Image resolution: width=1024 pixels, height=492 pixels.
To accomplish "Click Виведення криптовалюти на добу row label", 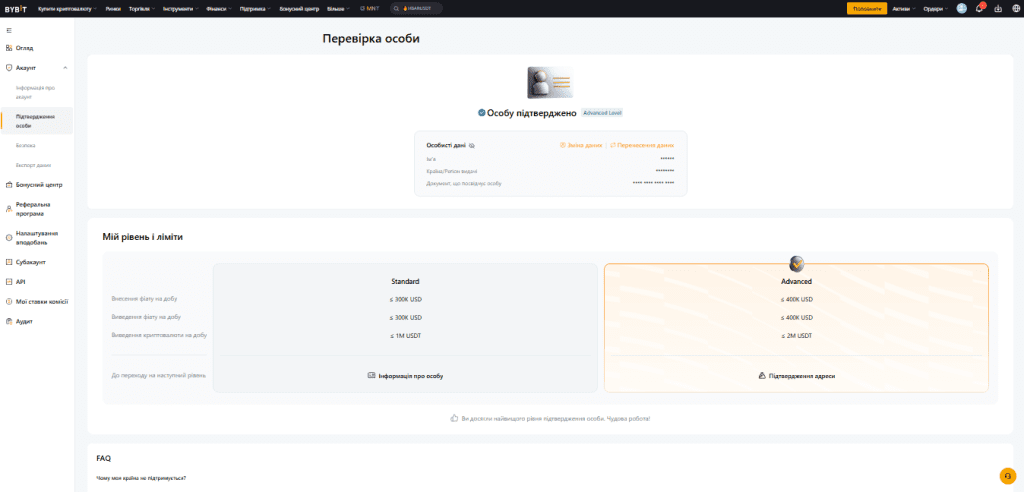I will [x=159, y=335].
